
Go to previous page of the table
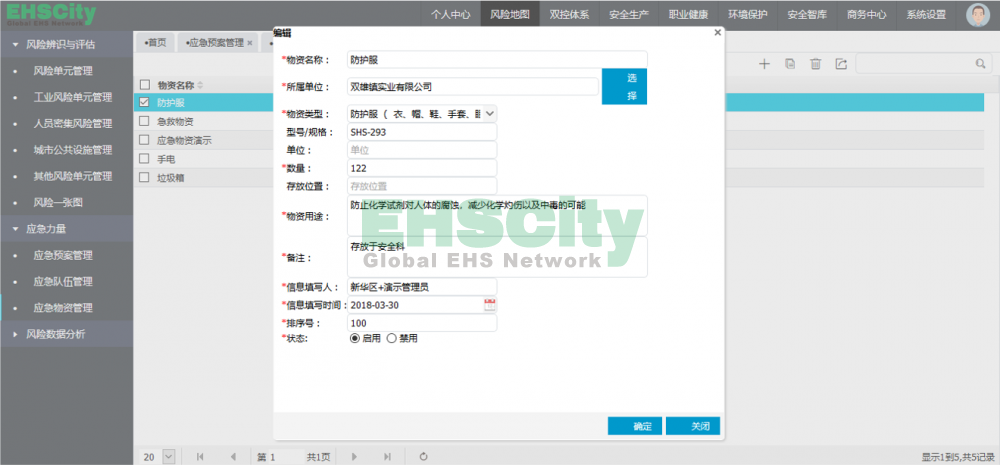[233, 457]
